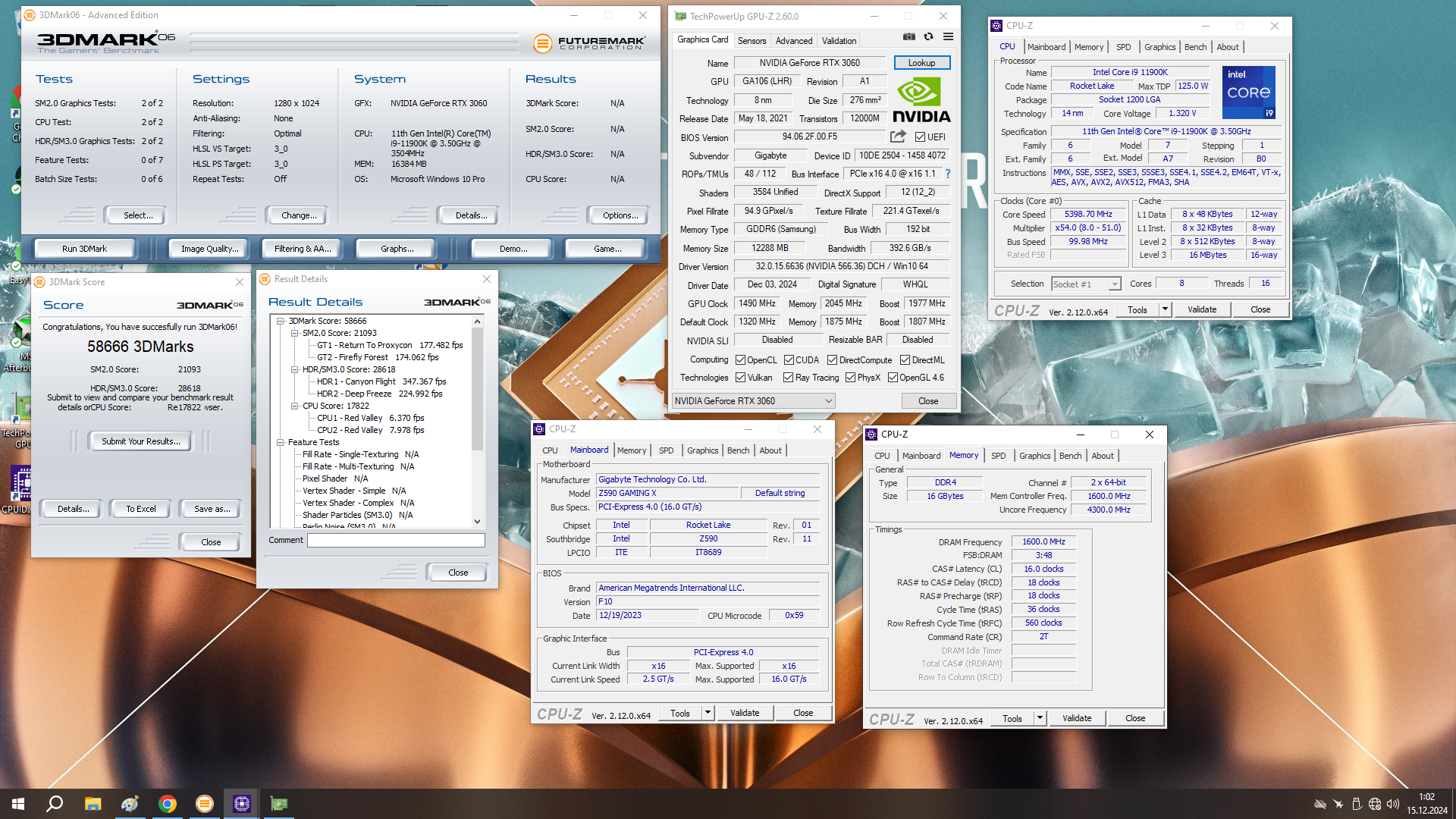The width and height of the screenshot is (1456, 819).
Task: Click the Run 3DMark button
Action: pyautogui.click(x=84, y=249)
